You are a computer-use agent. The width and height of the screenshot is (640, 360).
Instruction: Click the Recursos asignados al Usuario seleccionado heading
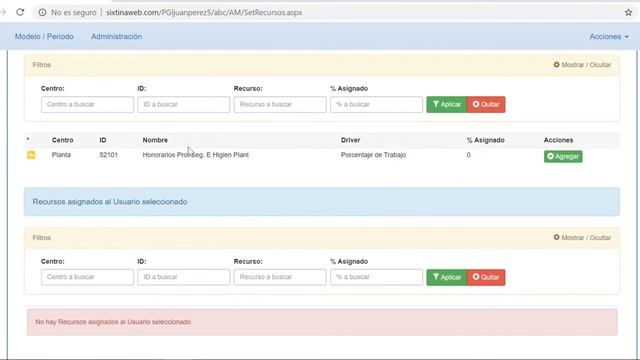[x=110, y=202]
